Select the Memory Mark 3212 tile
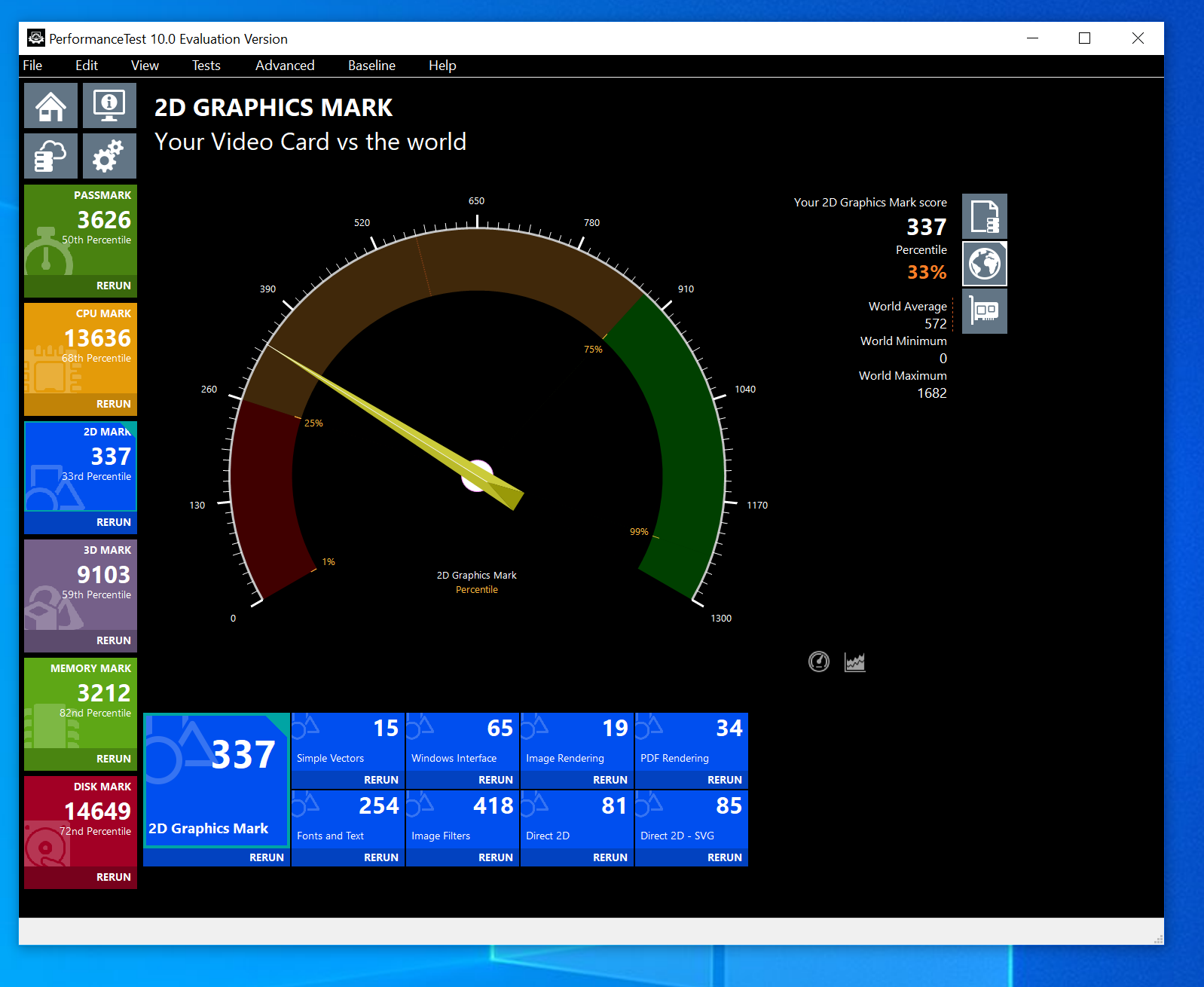1204x987 pixels. click(x=81, y=703)
